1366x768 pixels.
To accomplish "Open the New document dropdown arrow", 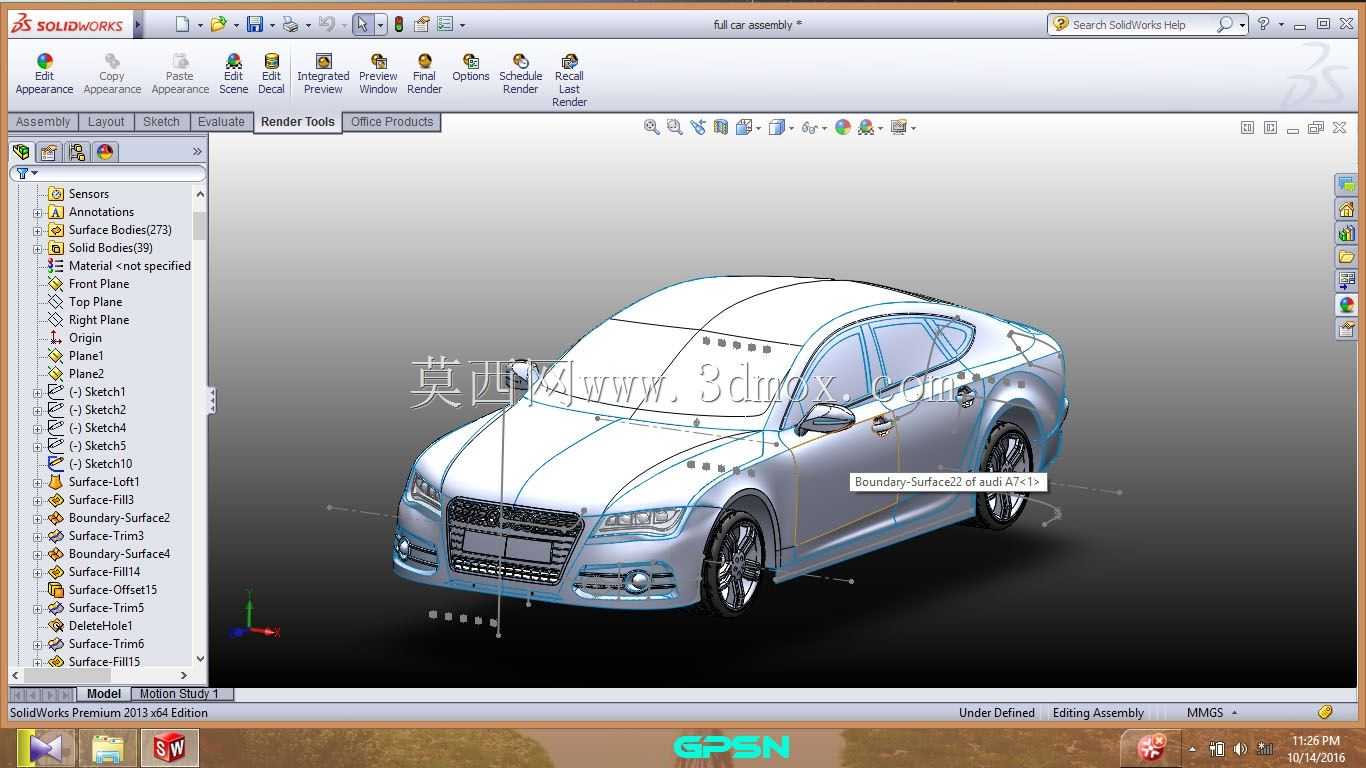I will [x=200, y=25].
